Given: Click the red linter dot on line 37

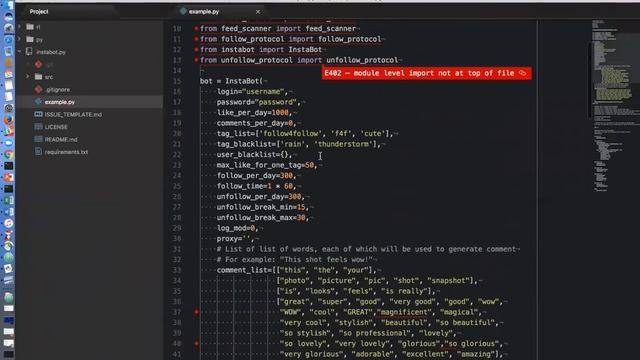Looking at the screenshot, I should pyautogui.click(x=196, y=312).
